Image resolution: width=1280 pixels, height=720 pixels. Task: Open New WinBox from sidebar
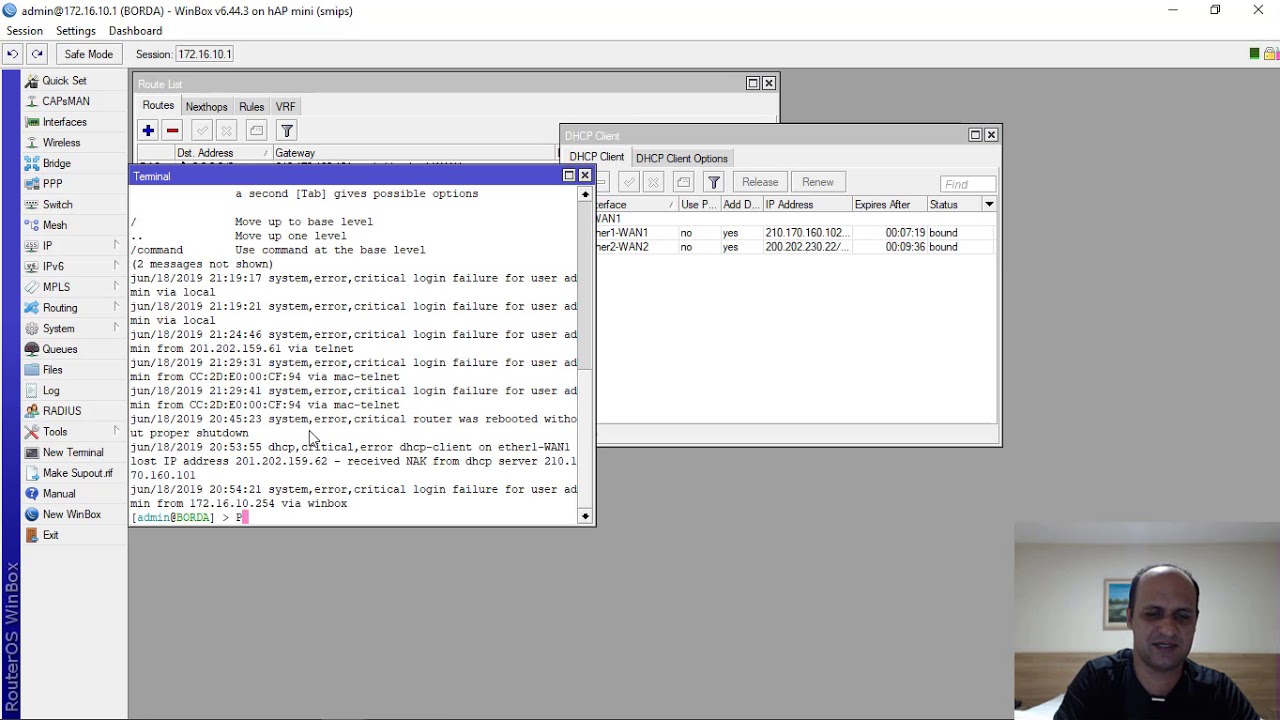click(x=71, y=514)
